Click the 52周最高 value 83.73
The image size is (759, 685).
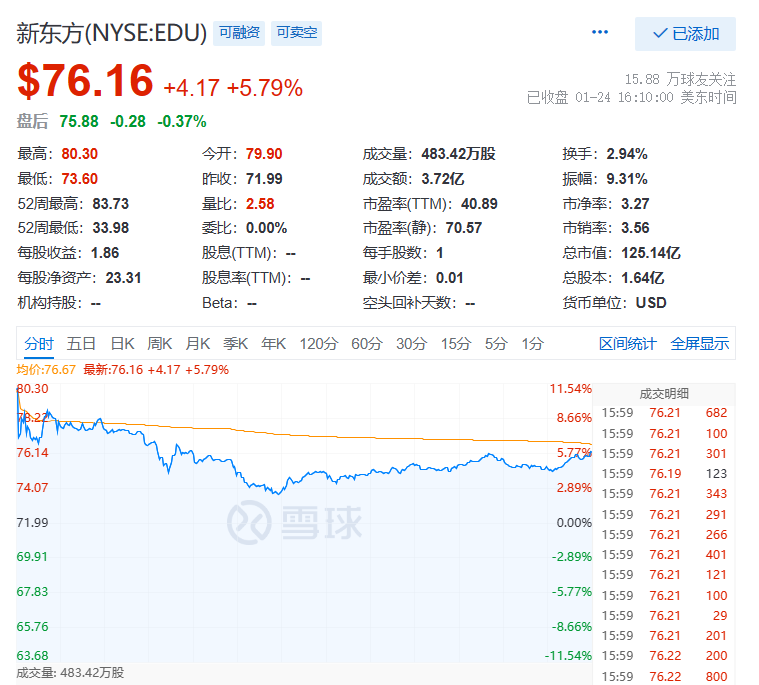[110, 204]
